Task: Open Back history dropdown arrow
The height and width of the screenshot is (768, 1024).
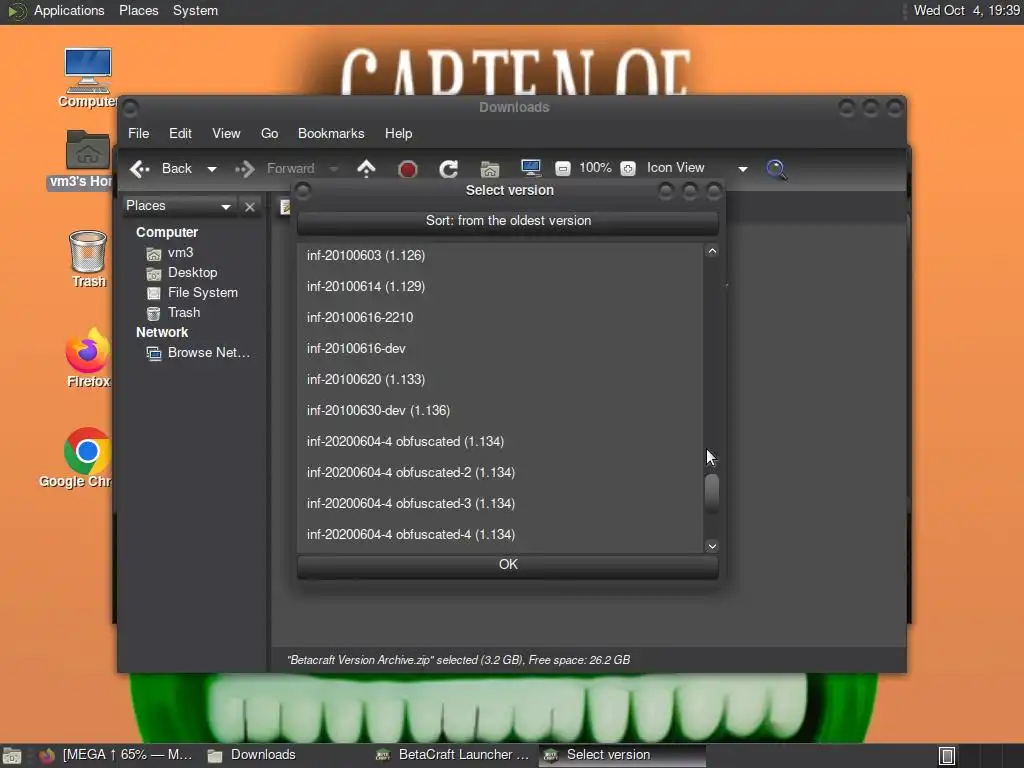Action: coord(212,169)
